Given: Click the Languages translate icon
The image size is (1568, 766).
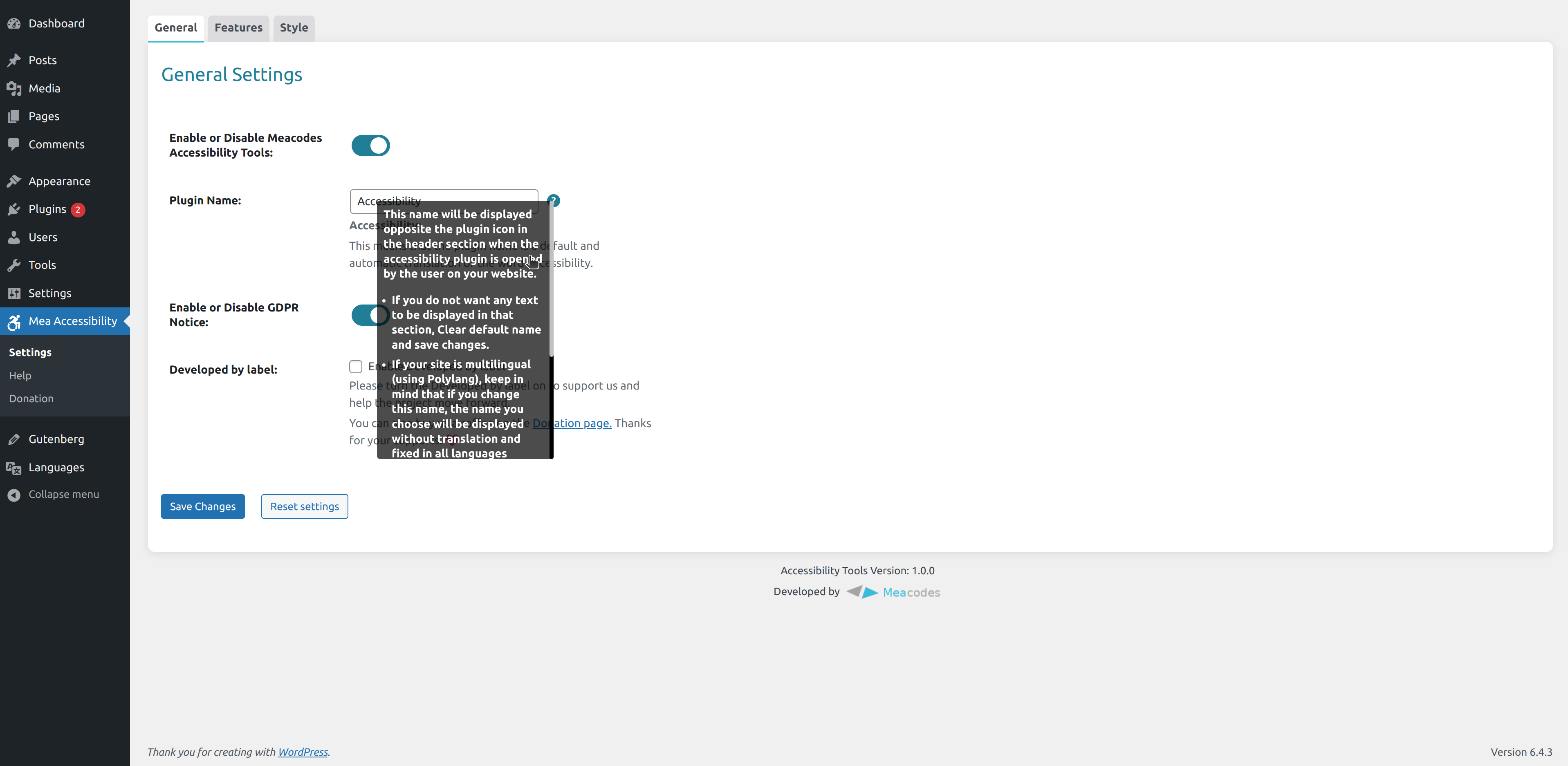Looking at the screenshot, I should point(14,467).
